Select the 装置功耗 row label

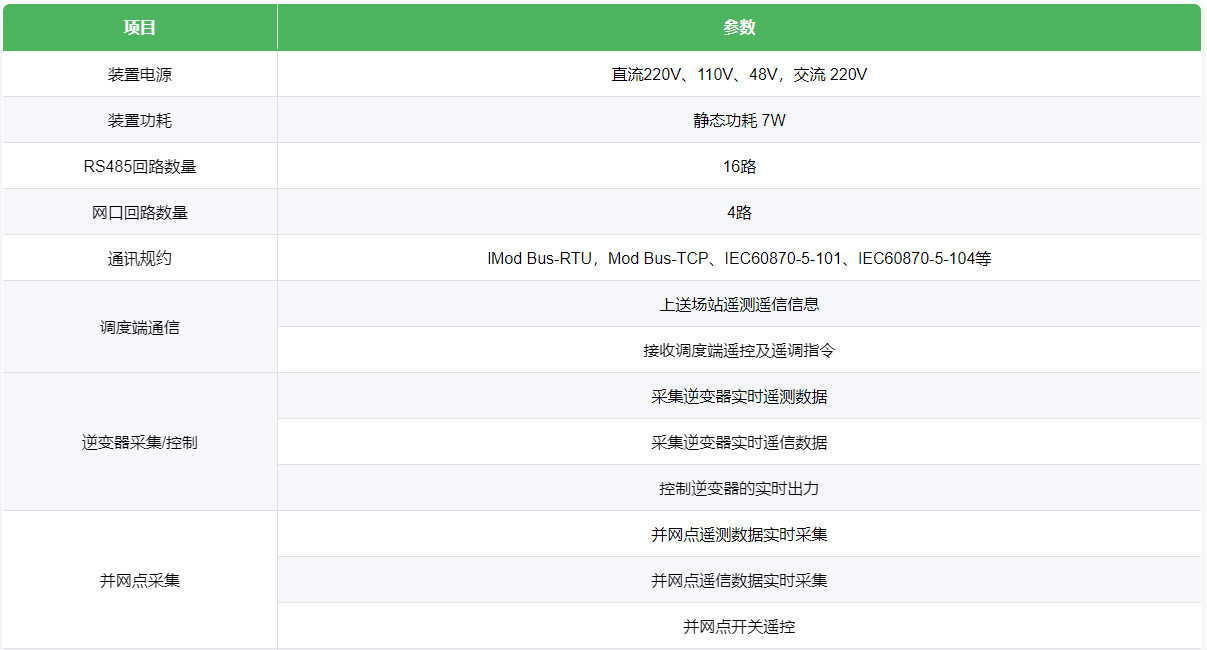pyautogui.click(x=140, y=120)
